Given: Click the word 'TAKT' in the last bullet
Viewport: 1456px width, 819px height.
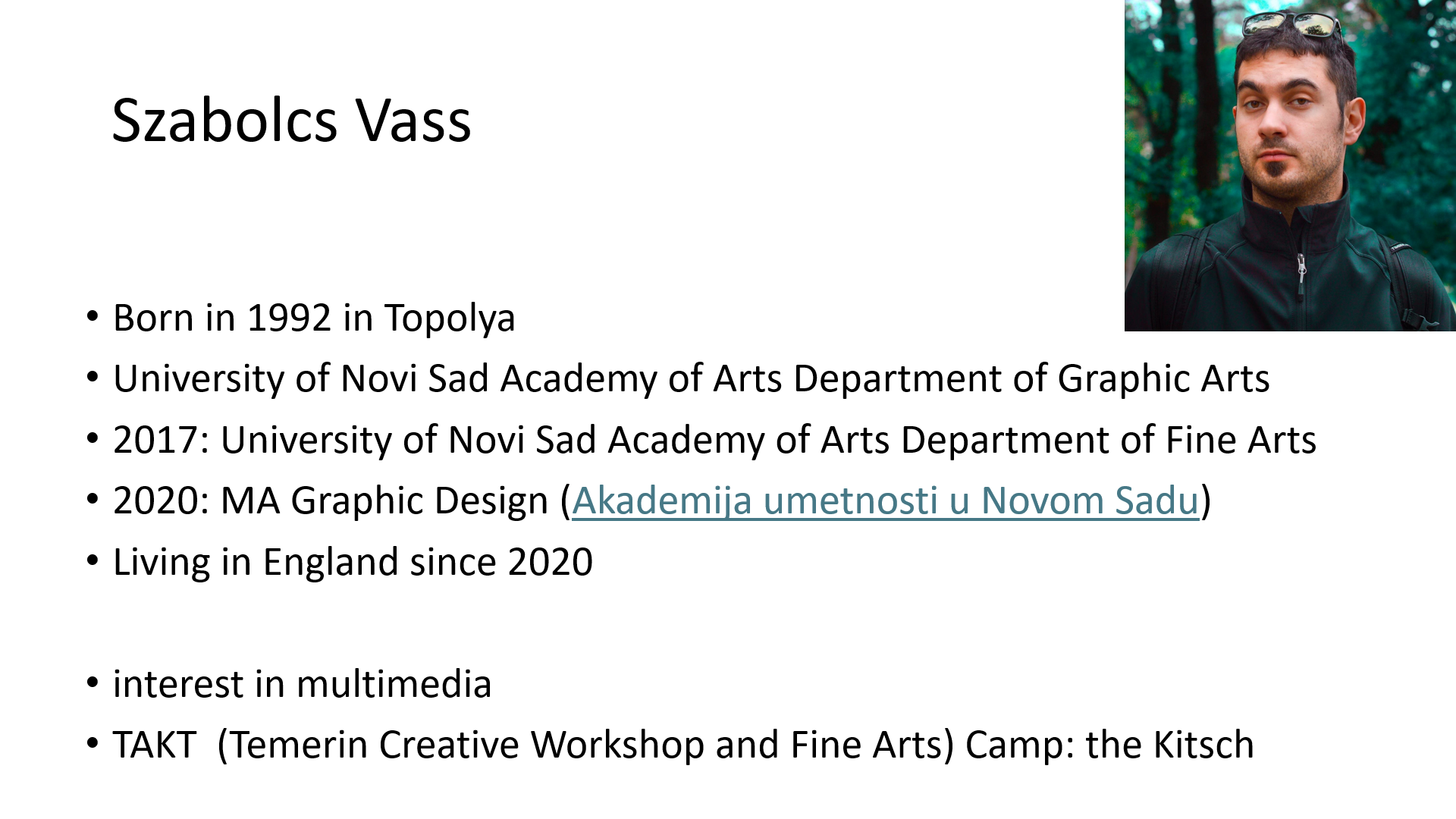Looking at the screenshot, I should (155, 745).
